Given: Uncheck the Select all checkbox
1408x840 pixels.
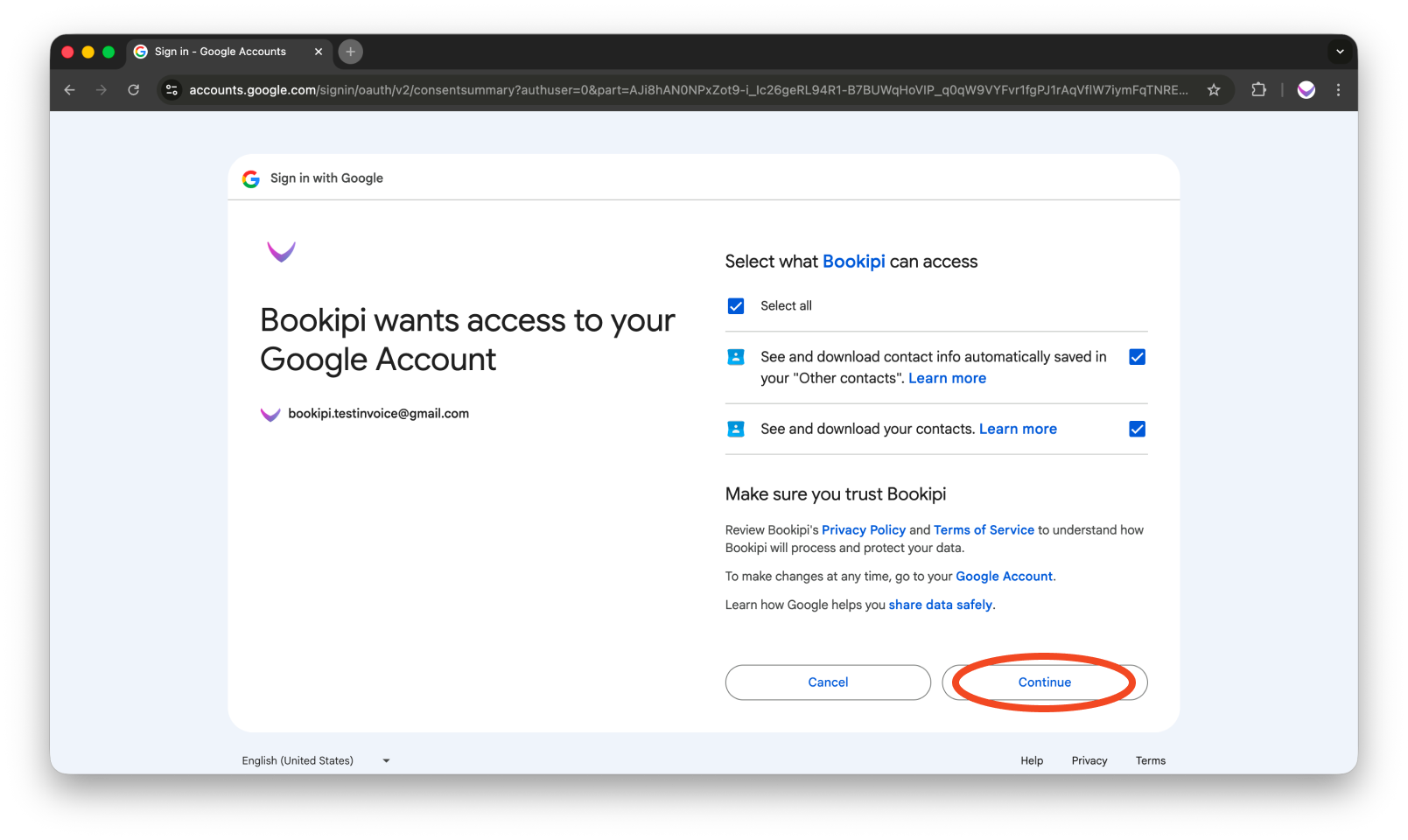Looking at the screenshot, I should [736, 305].
